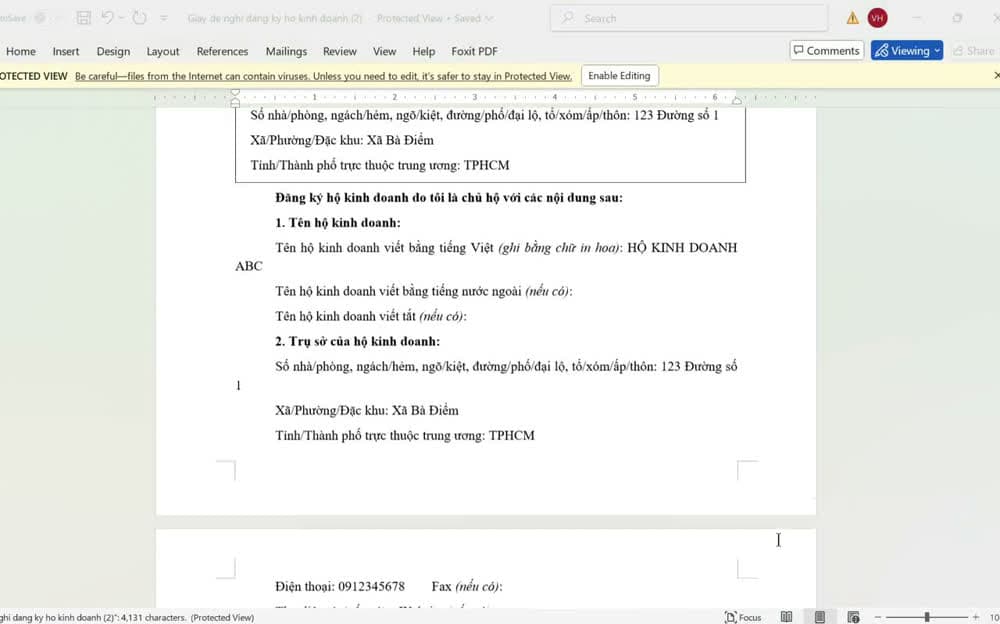Click the Enable Editing button

pyautogui.click(x=619, y=76)
